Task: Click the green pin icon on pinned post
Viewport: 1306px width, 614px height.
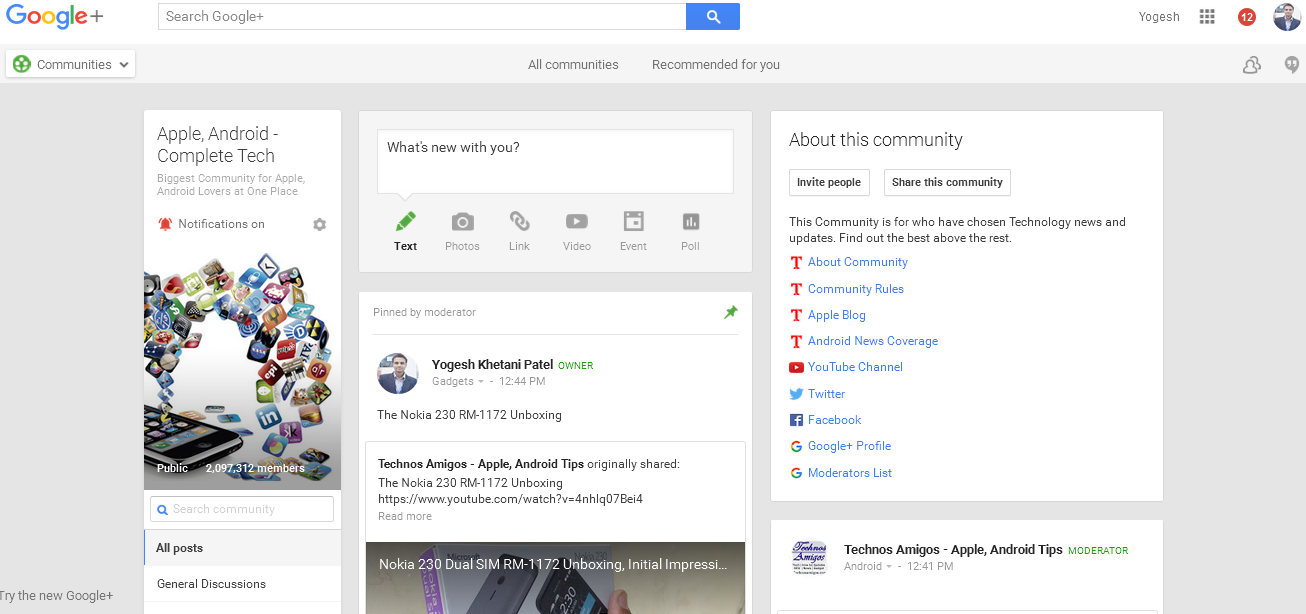Action: [731, 313]
